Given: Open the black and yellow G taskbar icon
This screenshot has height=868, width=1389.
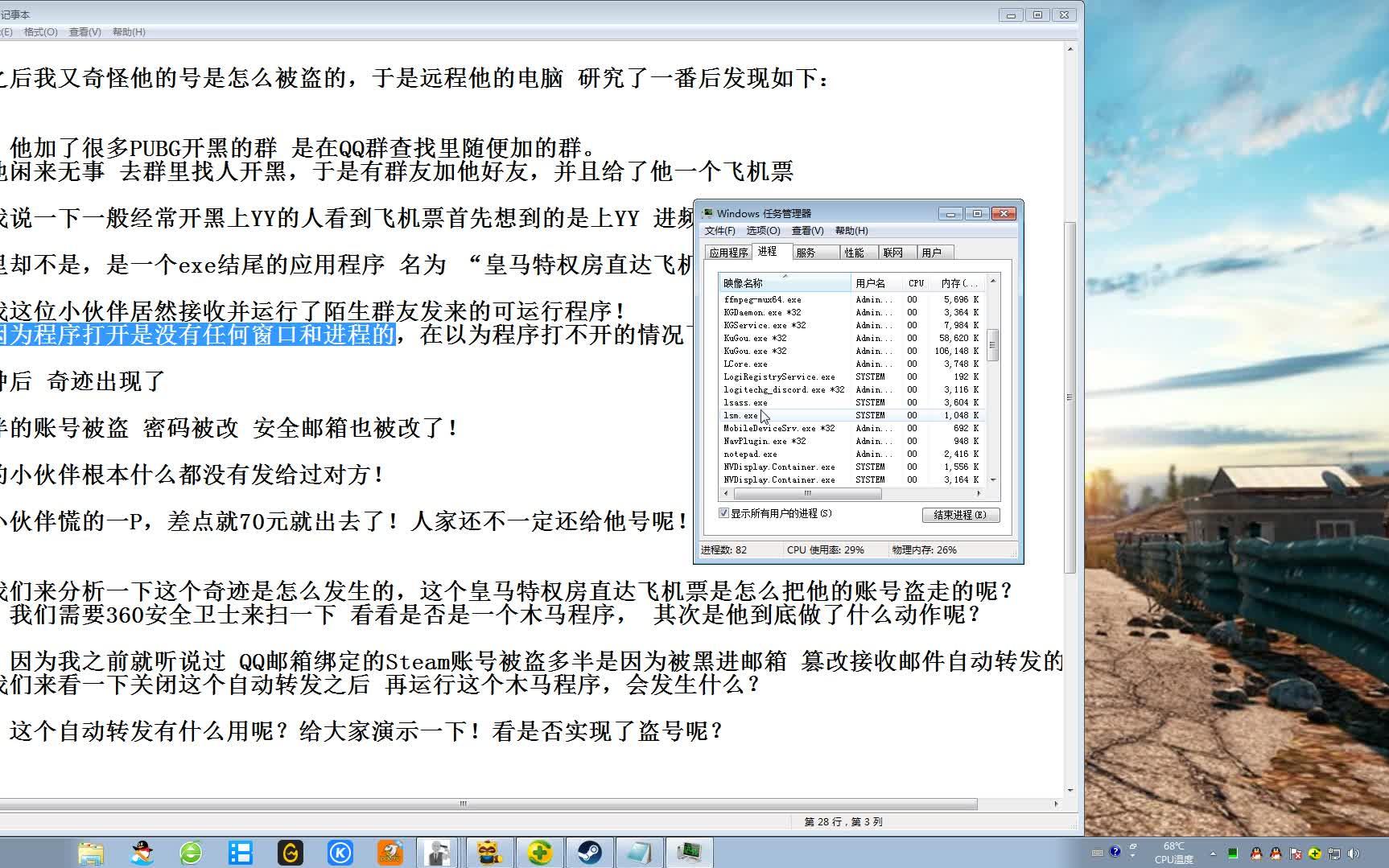Looking at the screenshot, I should point(291,853).
